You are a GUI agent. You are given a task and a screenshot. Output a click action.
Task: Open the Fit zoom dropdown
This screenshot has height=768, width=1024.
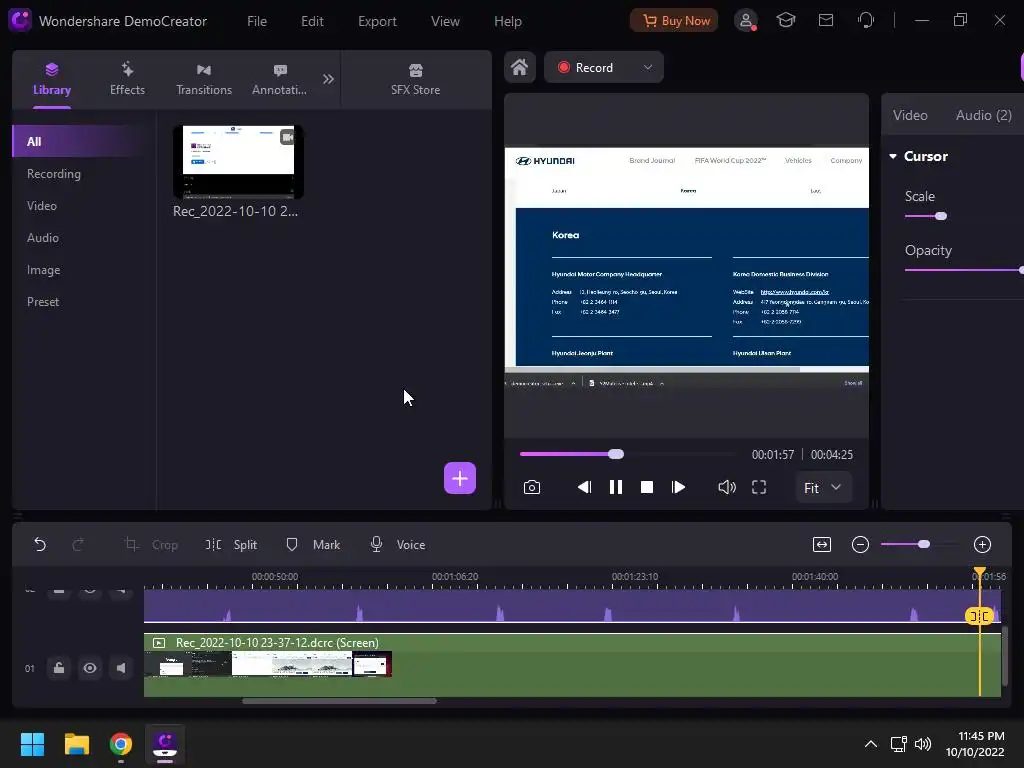(823, 488)
